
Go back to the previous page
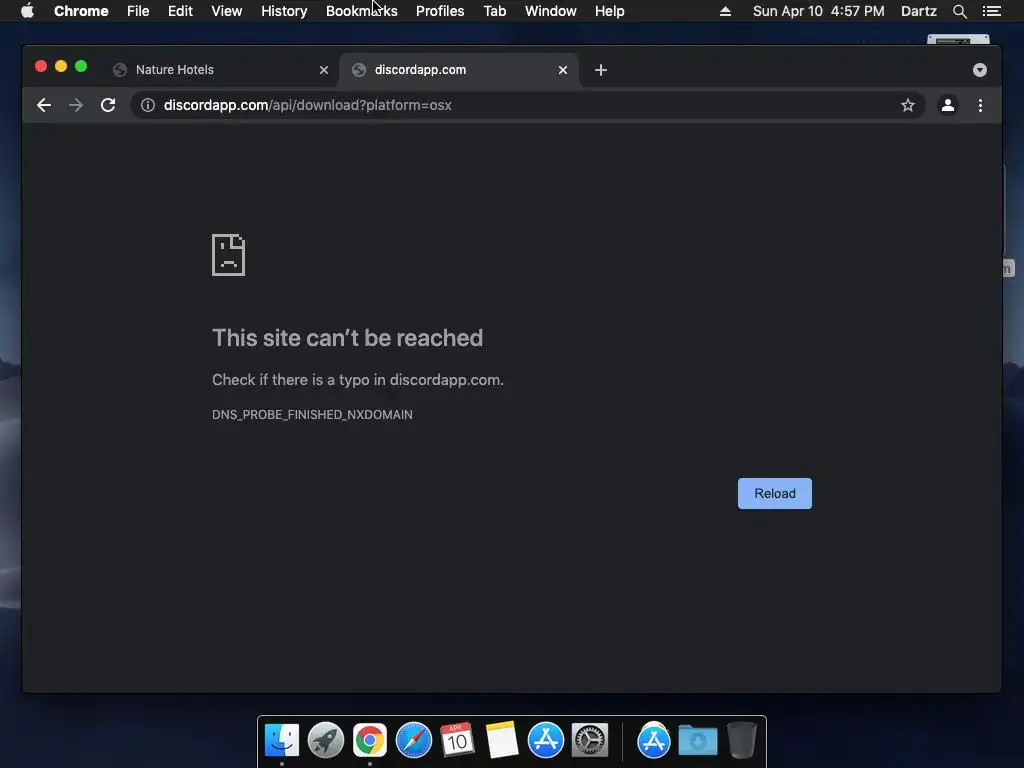click(44, 105)
